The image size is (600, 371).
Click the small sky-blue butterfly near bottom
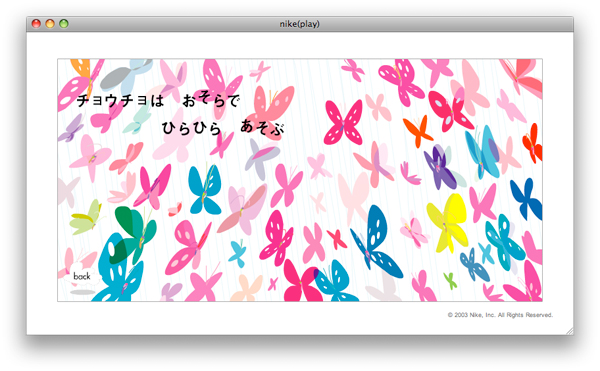pos(238,253)
